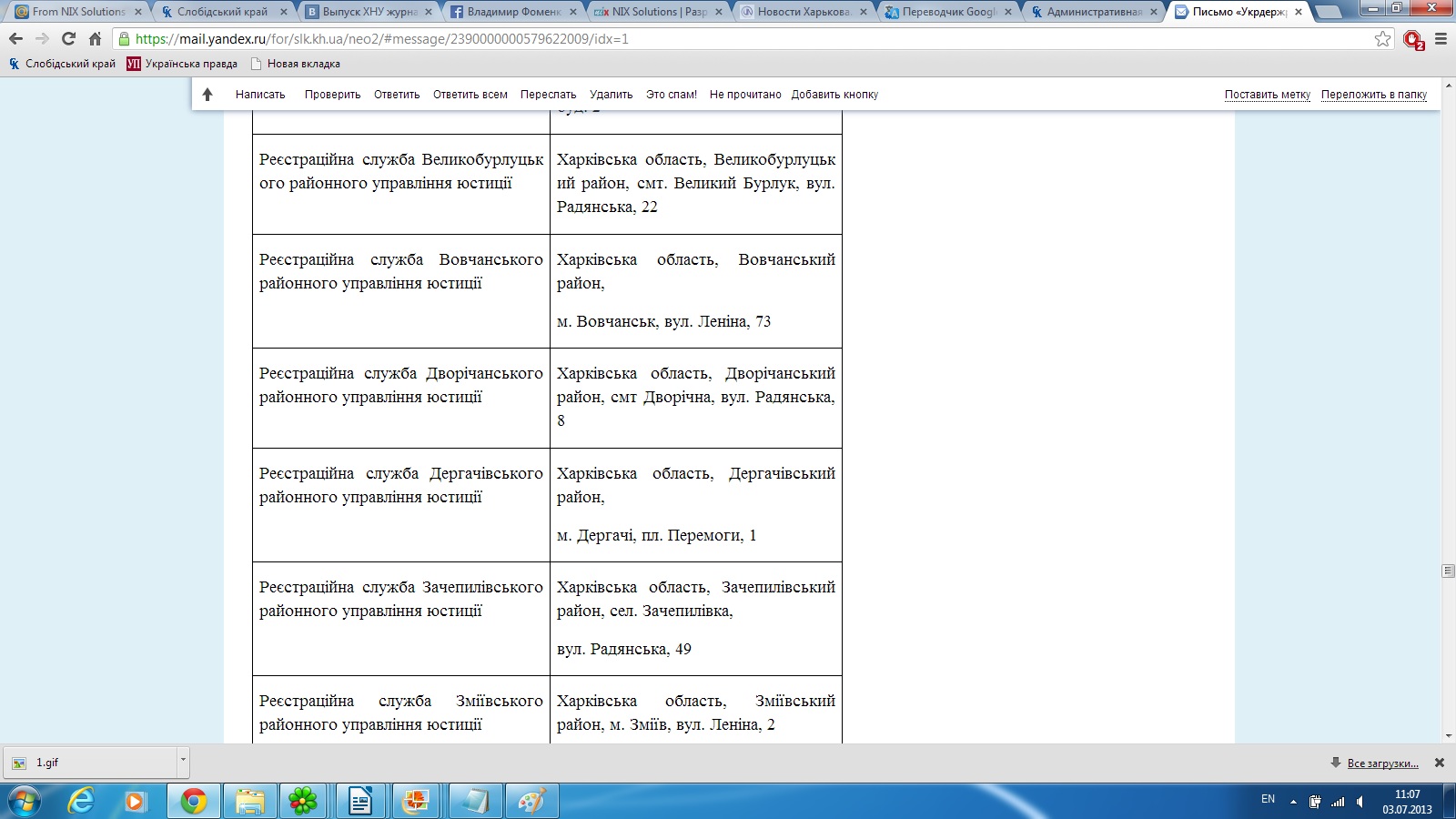Click the AdBlock extension icon
This screenshot has width=1456, height=819.
point(1412,39)
